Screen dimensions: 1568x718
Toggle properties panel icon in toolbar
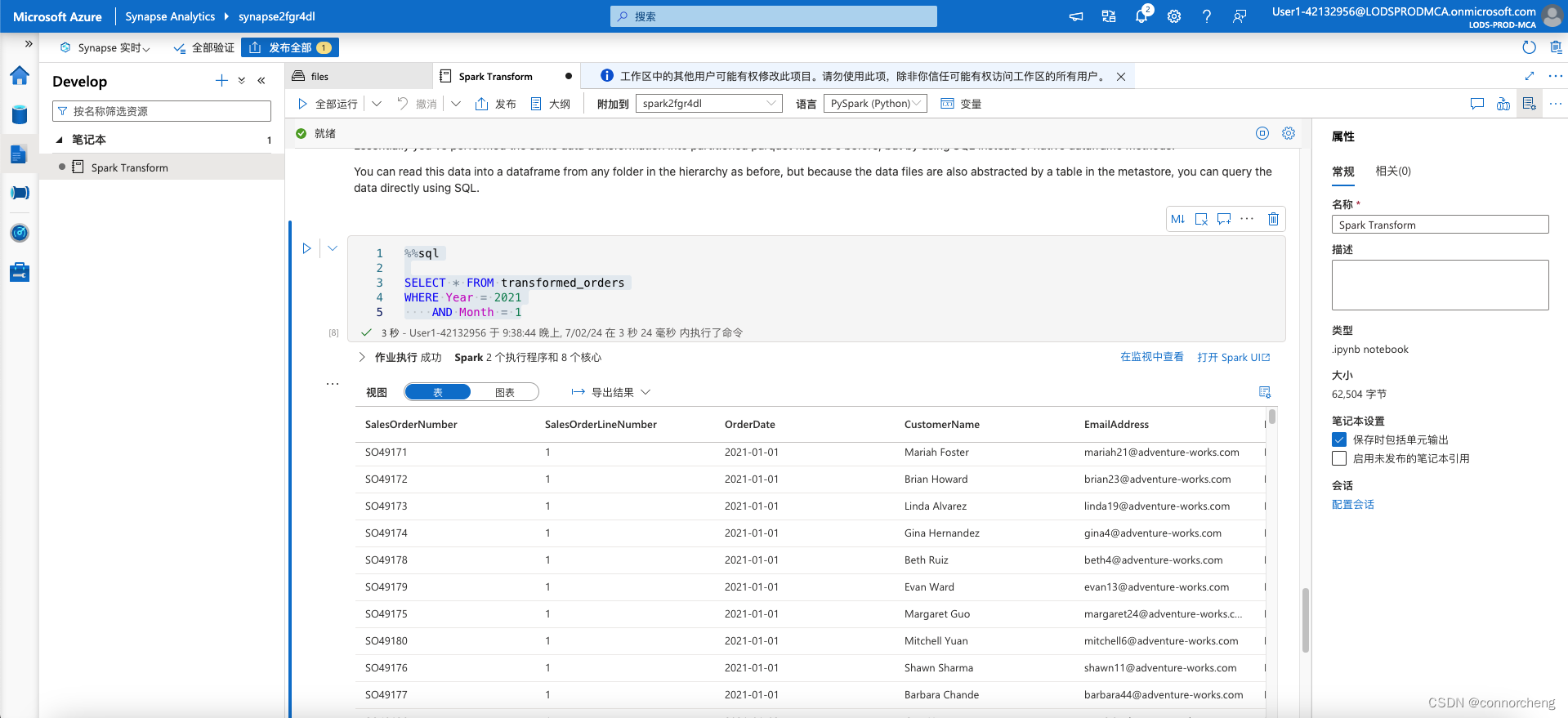(x=1530, y=104)
